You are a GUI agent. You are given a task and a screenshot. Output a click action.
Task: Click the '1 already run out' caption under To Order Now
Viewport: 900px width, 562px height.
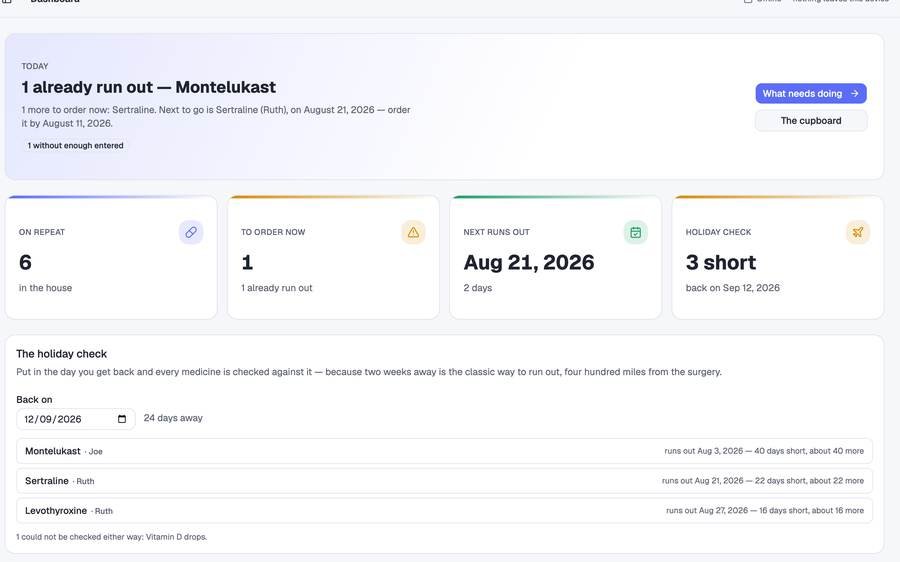pyautogui.click(x=277, y=288)
